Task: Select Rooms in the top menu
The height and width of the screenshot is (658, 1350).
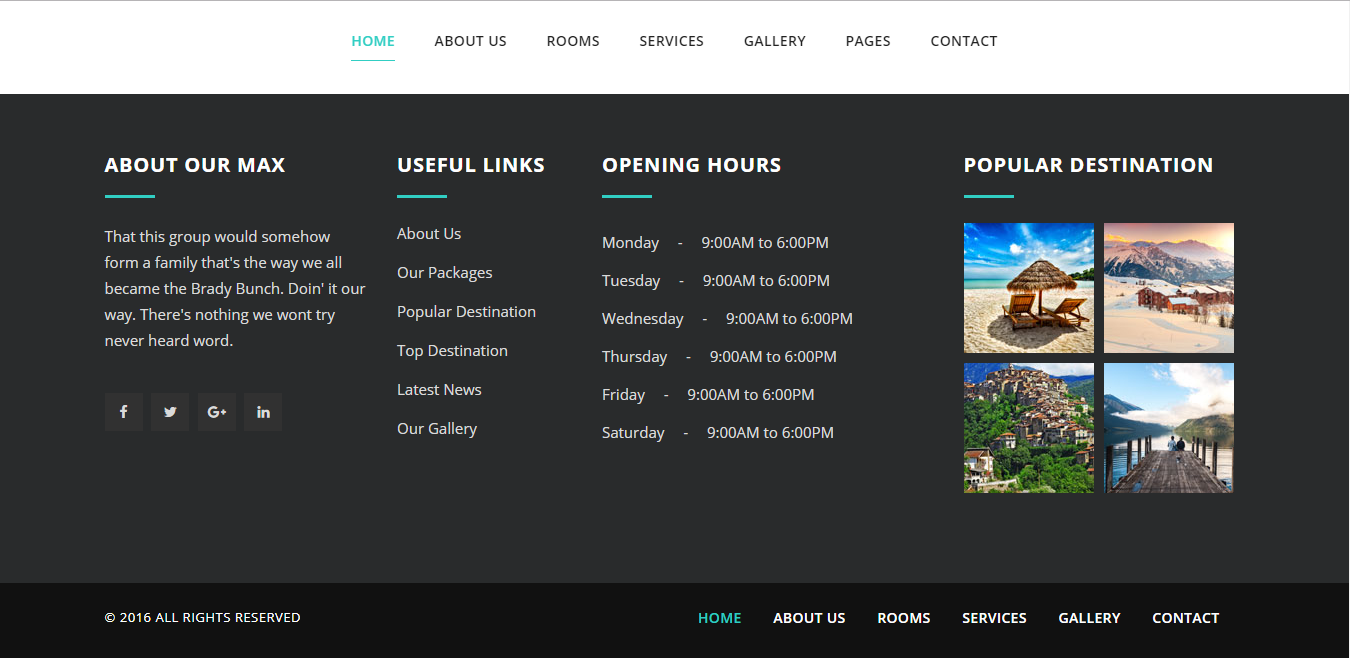Action: [x=573, y=41]
